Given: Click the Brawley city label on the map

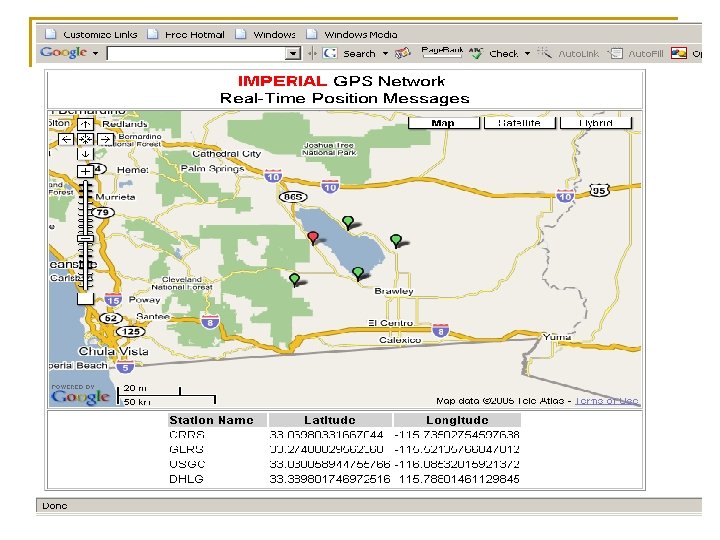Looking at the screenshot, I should click(x=394, y=291).
